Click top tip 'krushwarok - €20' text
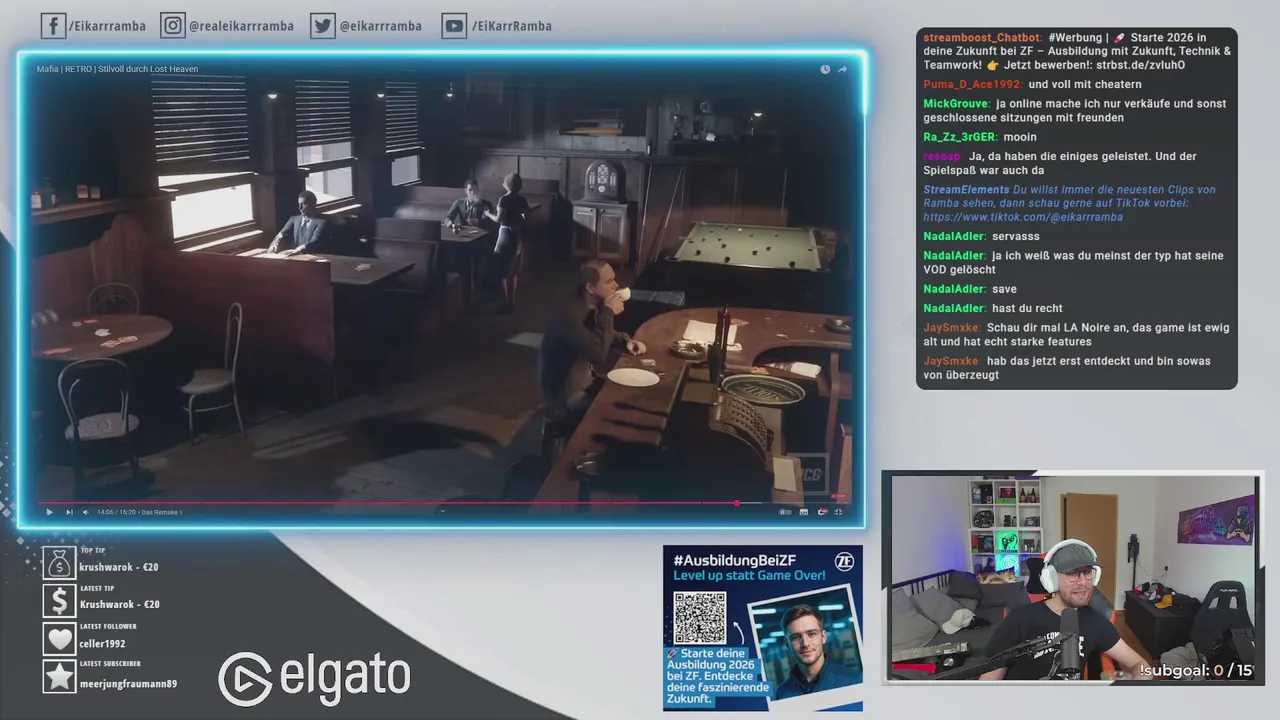 tap(119, 567)
